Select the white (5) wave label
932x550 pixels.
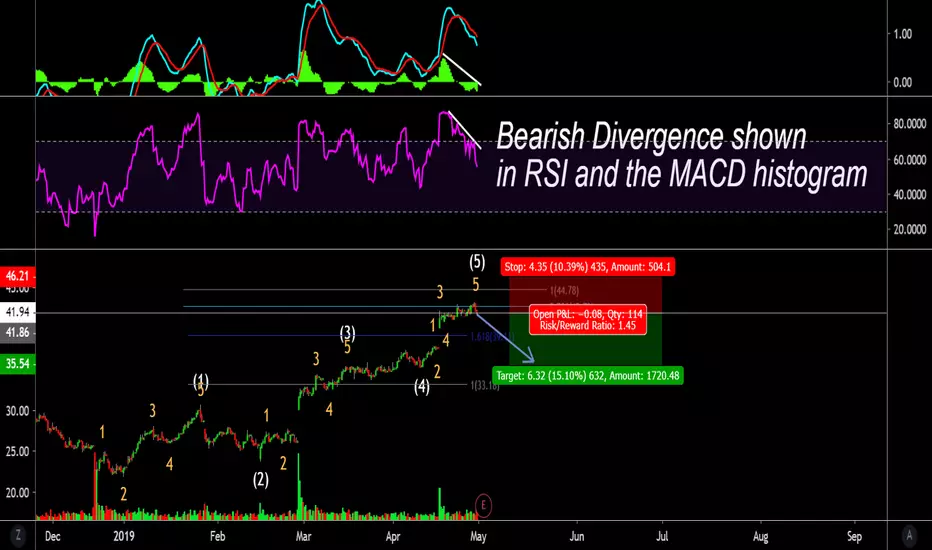tap(477, 262)
